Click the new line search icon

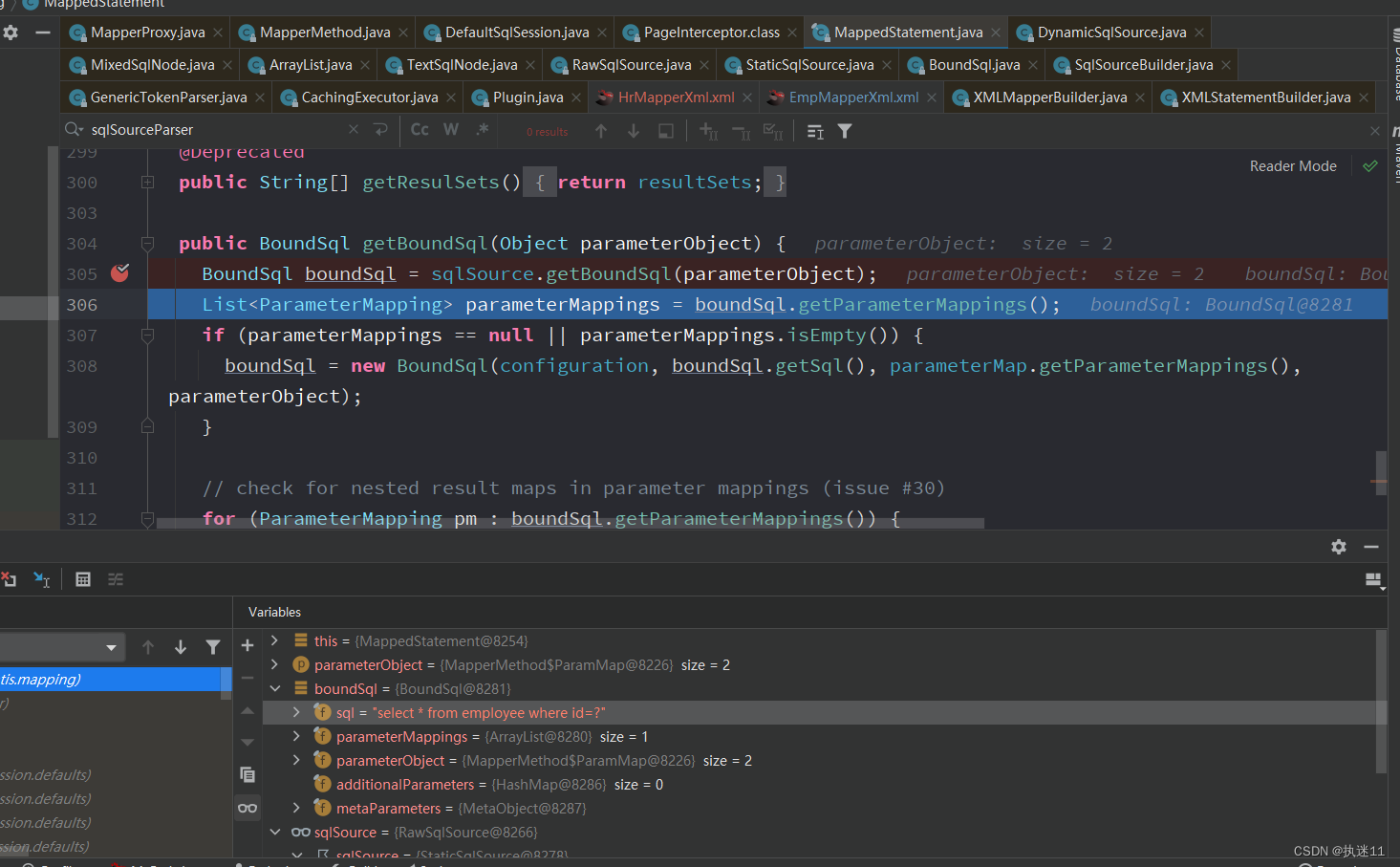pos(380,129)
